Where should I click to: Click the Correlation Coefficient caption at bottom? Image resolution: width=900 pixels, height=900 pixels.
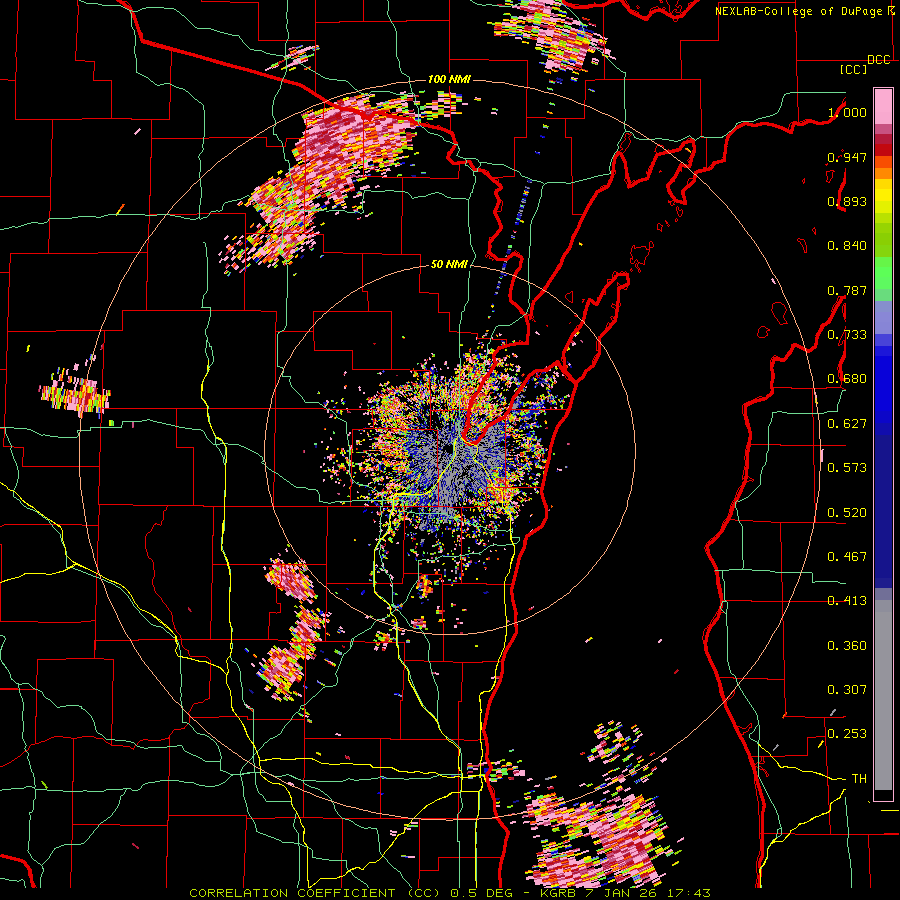click(450, 893)
